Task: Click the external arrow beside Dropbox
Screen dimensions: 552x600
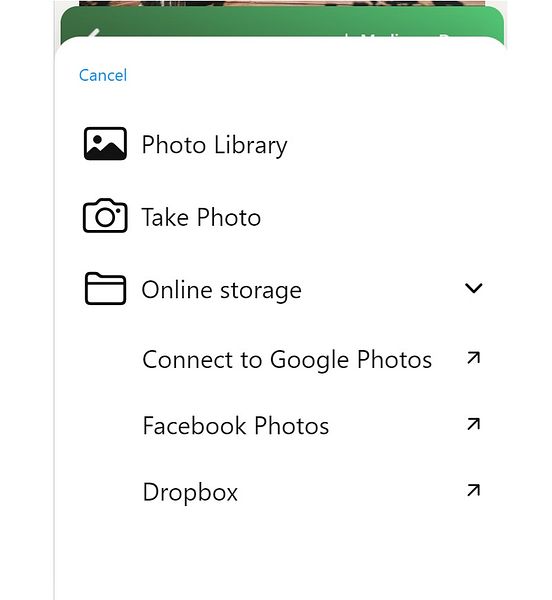Action: coord(474,490)
